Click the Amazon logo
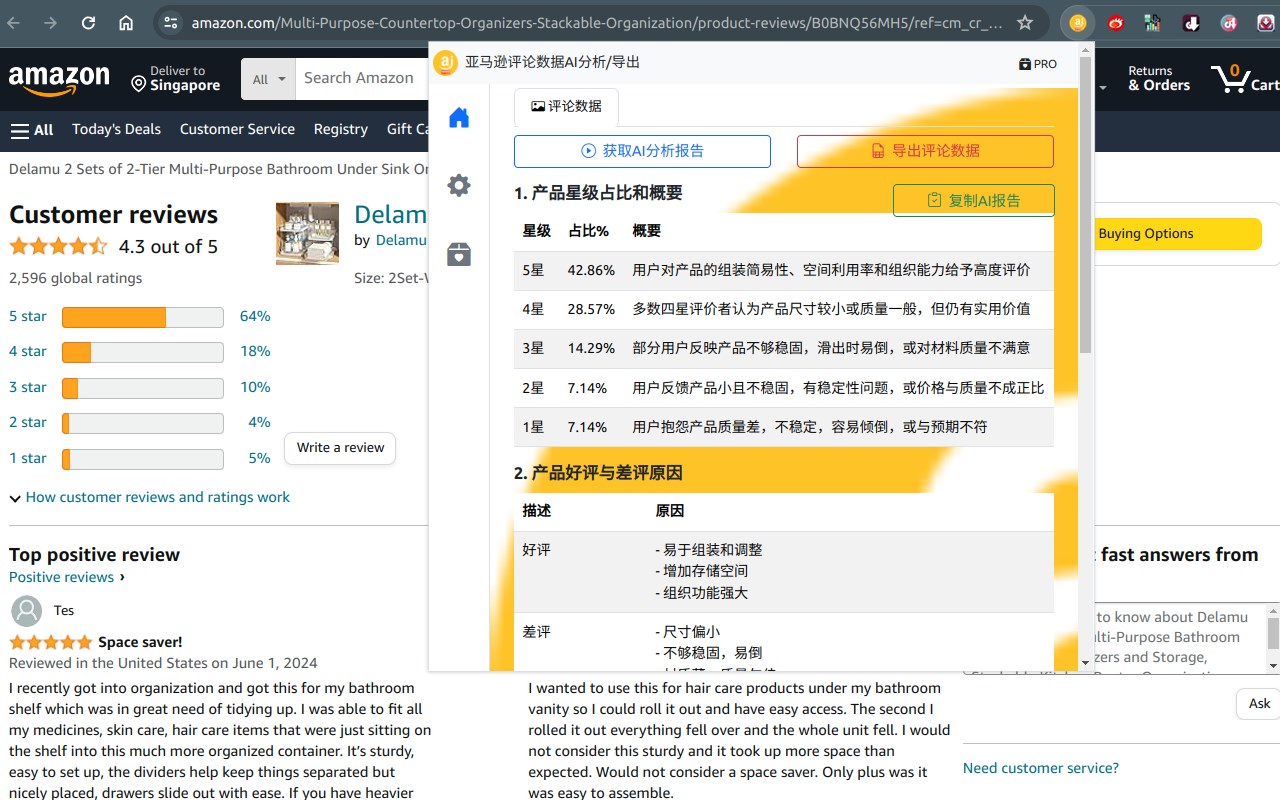The image size is (1280, 800). 59,79
